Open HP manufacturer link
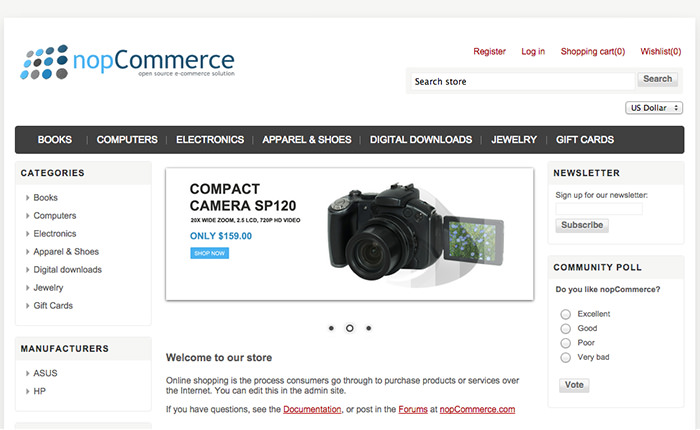The width and height of the screenshot is (700, 430). point(39,391)
